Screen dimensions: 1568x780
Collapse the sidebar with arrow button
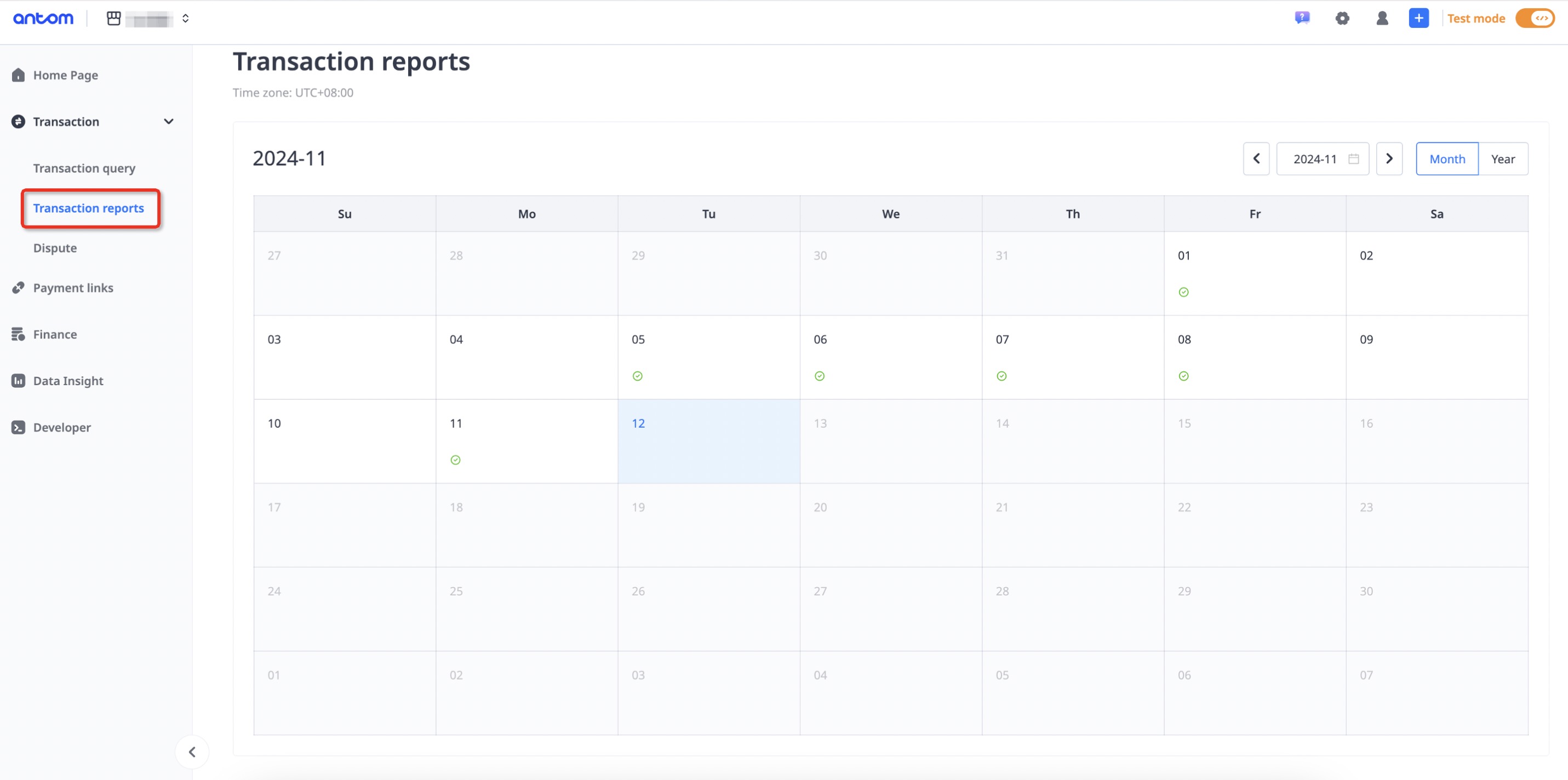192,752
